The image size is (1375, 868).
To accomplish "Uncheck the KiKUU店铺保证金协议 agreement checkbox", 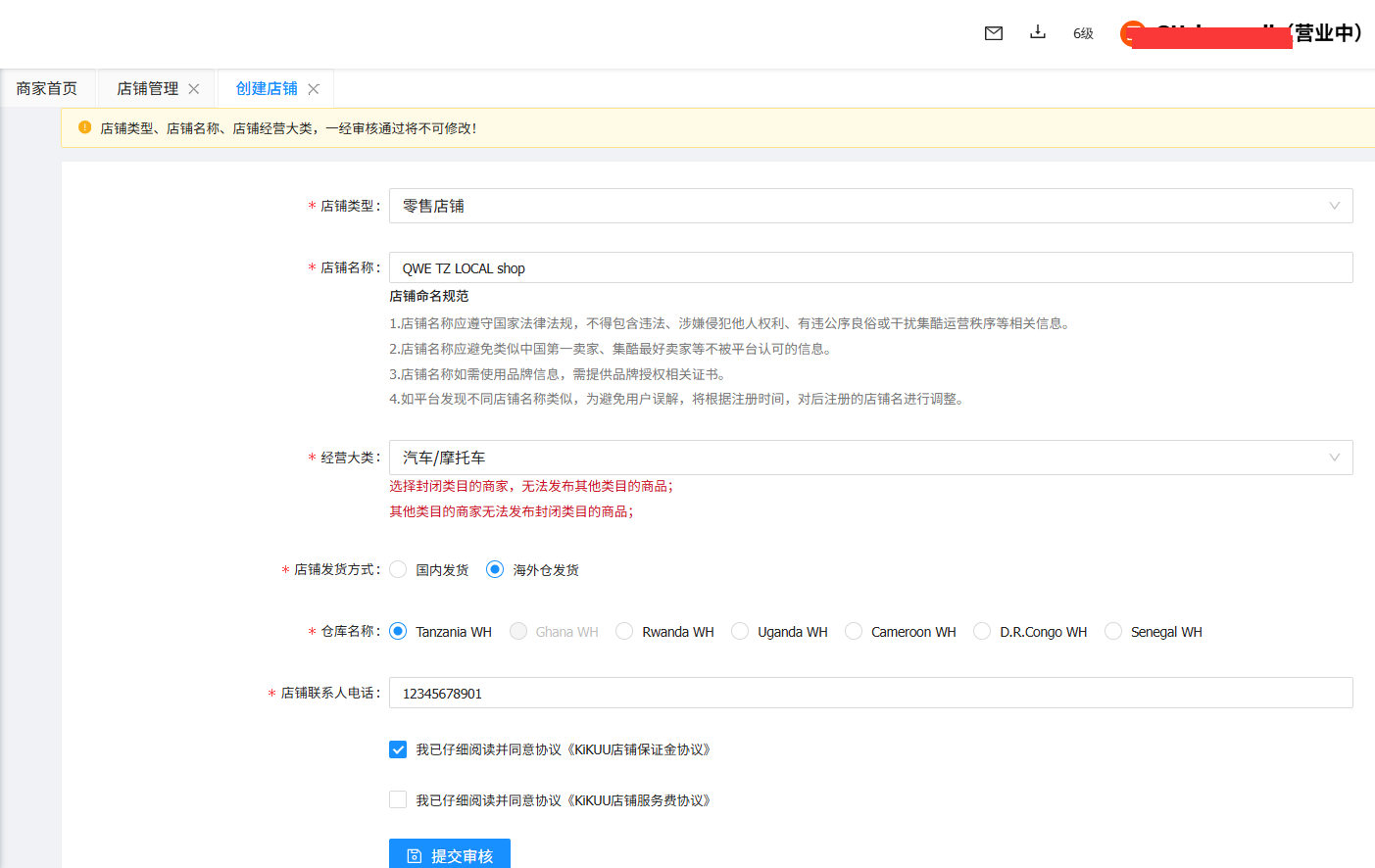I will click(398, 749).
